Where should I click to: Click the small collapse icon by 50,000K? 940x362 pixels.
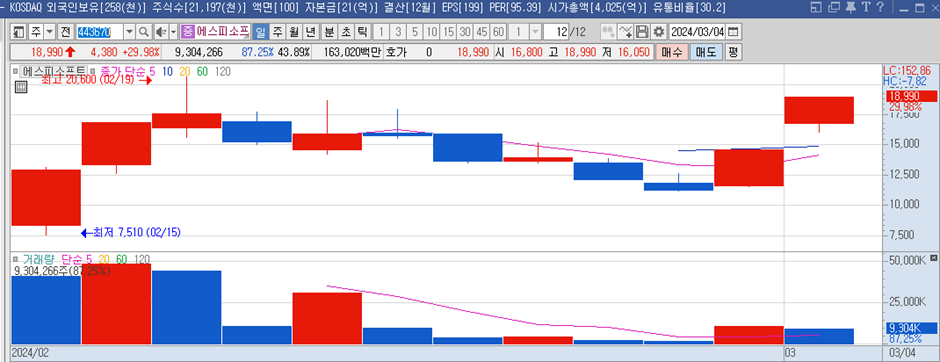pyautogui.click(x=933, y=258)
